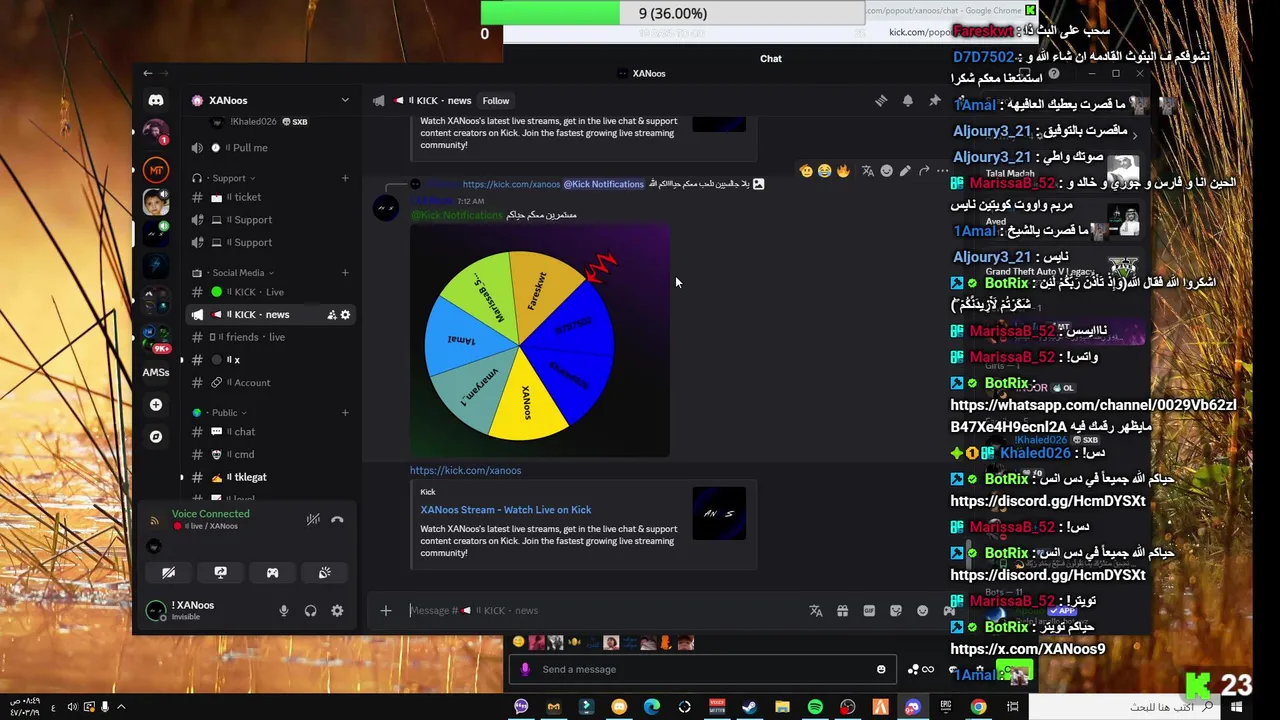Open channel settings gear on KICK news
This screenshot has width=1280, height=720.
click(346, 315)
